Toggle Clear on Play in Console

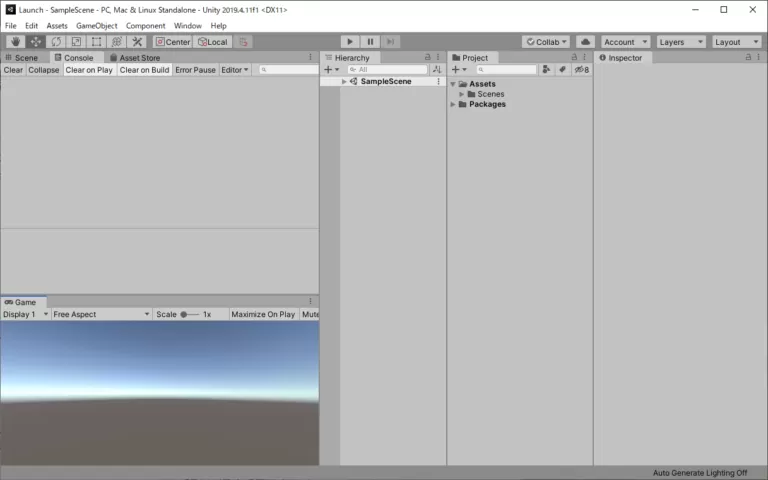pyautogui.click(x=89, y=70)
